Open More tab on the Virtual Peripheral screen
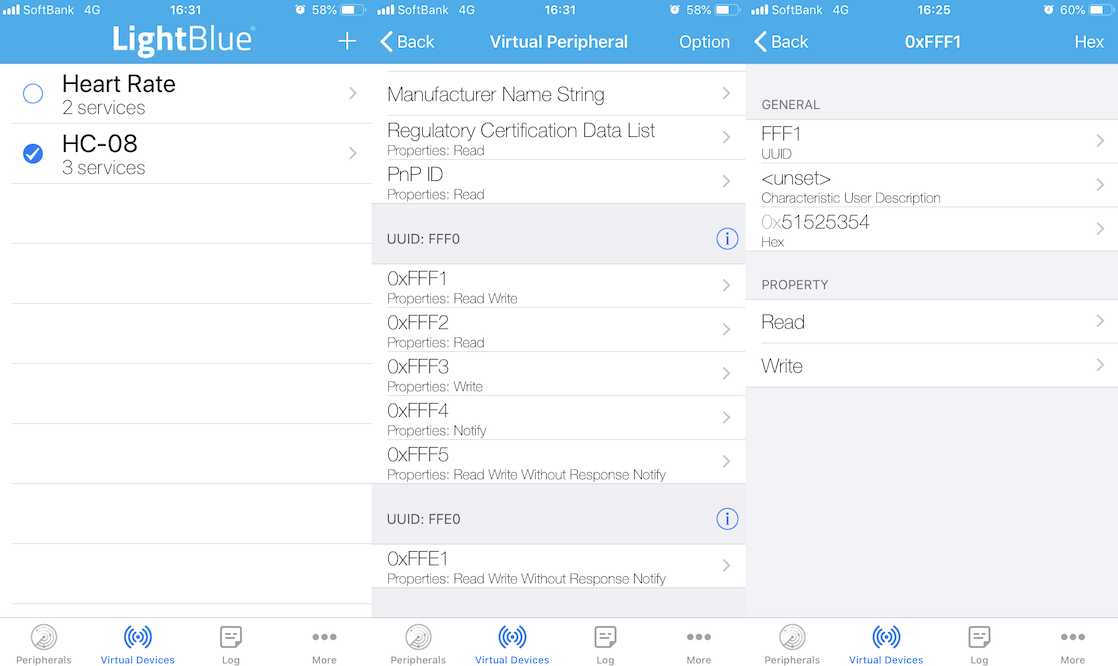Image resolution: width=1118 pixels, height=666 pixels. pos(698,643)
